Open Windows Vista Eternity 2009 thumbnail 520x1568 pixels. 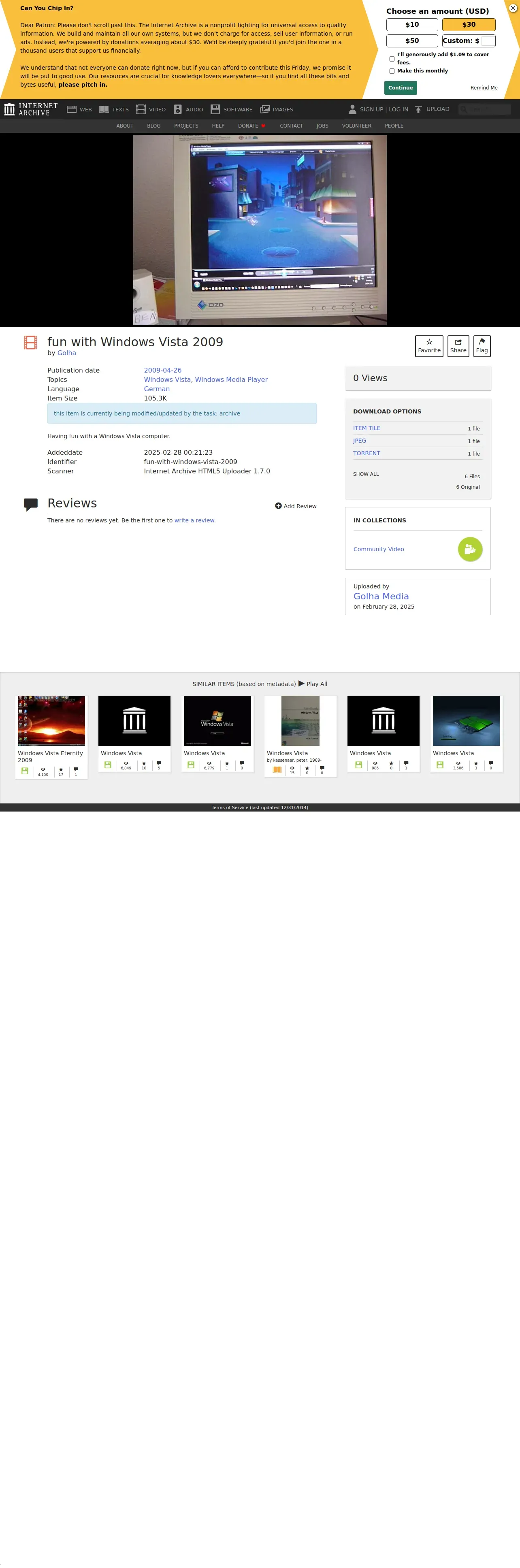(51, 721)
